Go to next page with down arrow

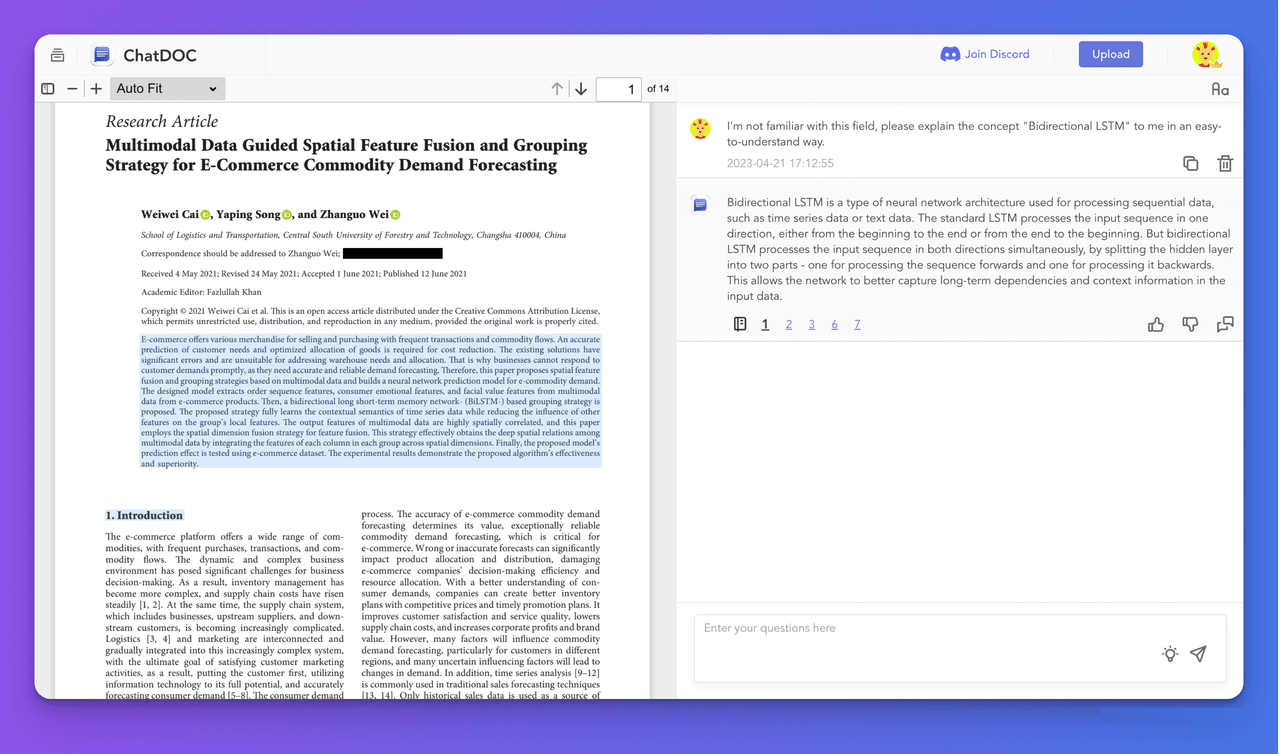tap(581, 89)
